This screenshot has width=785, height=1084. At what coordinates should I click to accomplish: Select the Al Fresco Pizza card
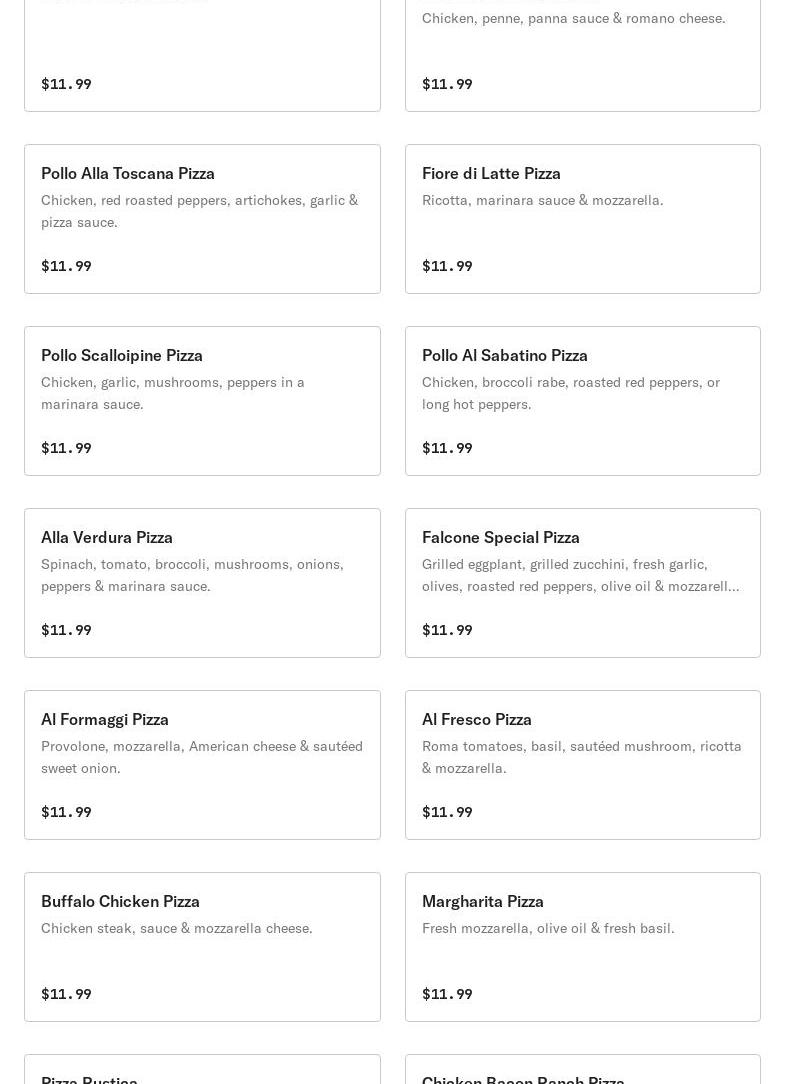pyautogui.click(x=582, y=765)
